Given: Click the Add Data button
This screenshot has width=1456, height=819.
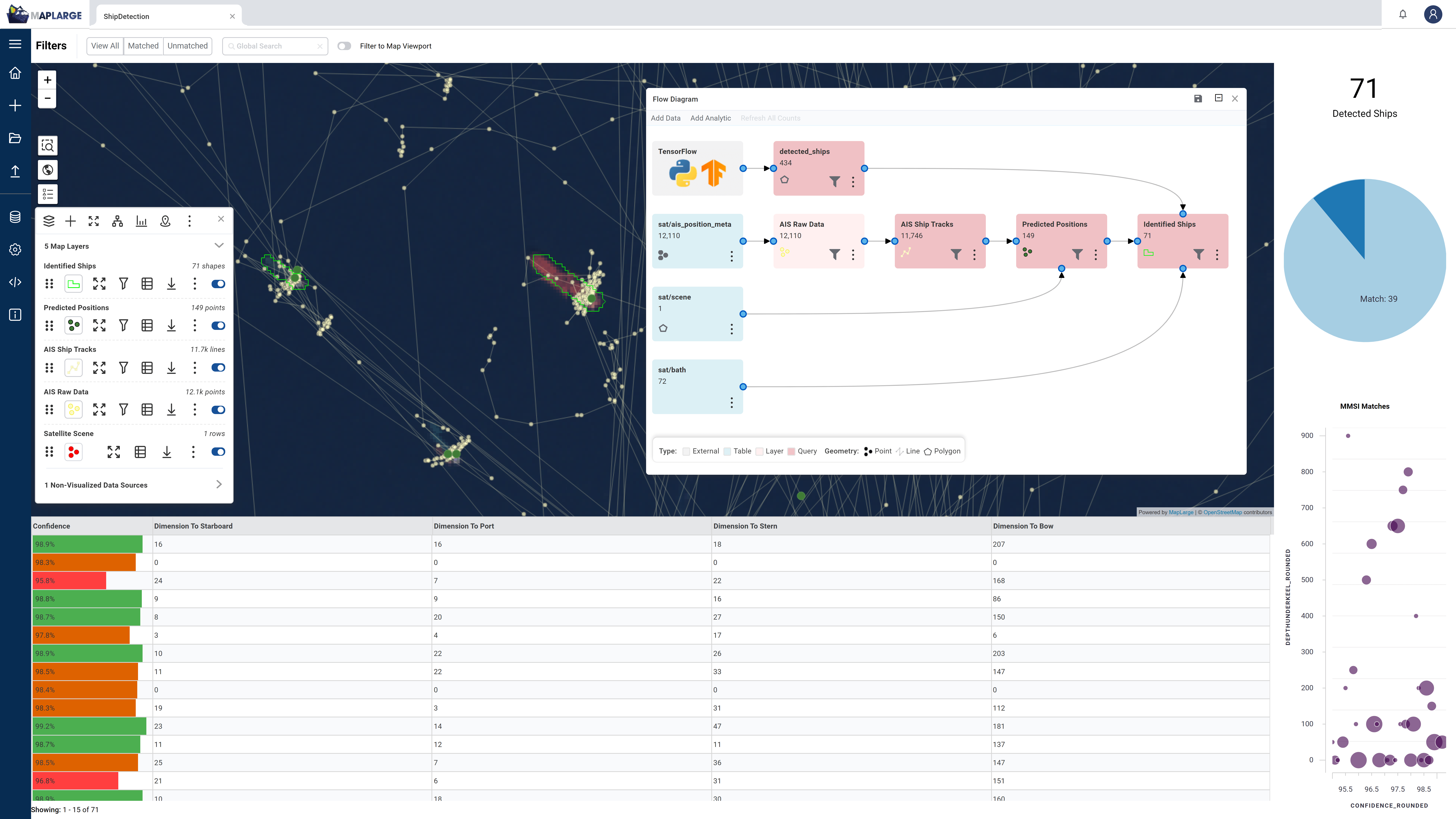Looking at the screenshot, I should click(x=665, y=118).
